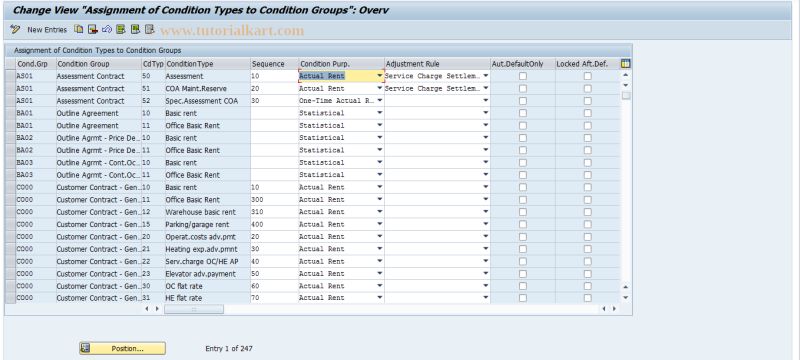This screenshot has width=800, height=360.
Task: Click right arrow of the bottom-right horizontal scrollbar
Action: coord(614,309)
